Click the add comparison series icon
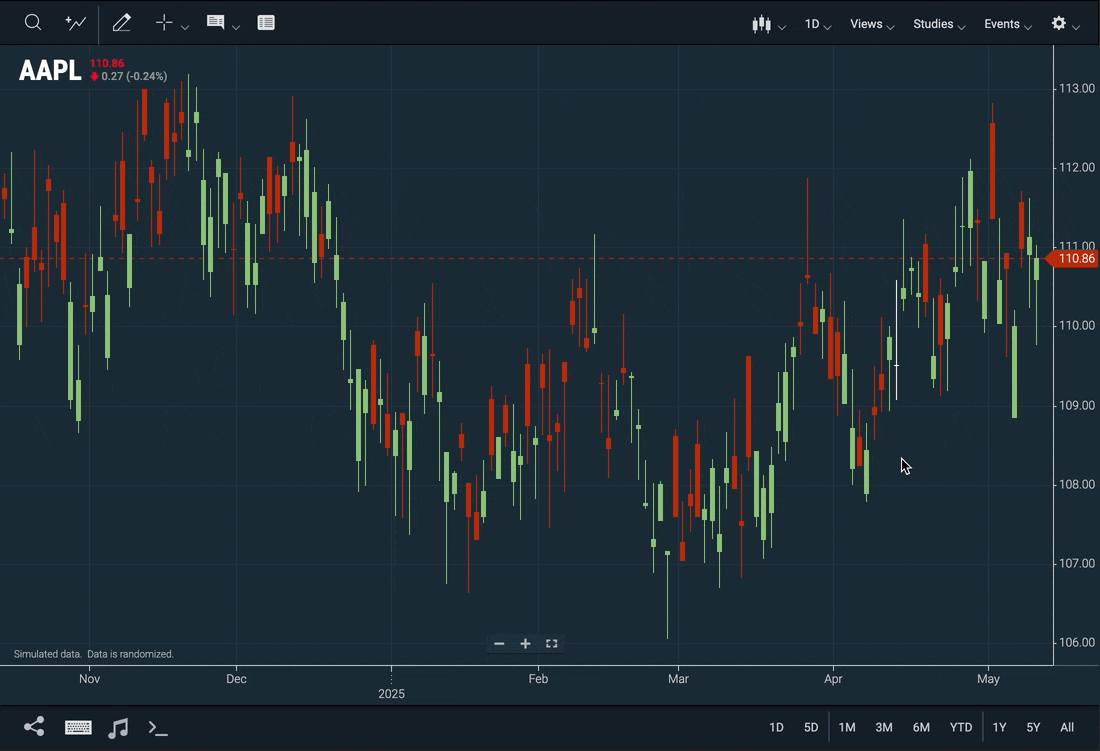This screenshot has height=751, width=1100. [x=76, y=22]
